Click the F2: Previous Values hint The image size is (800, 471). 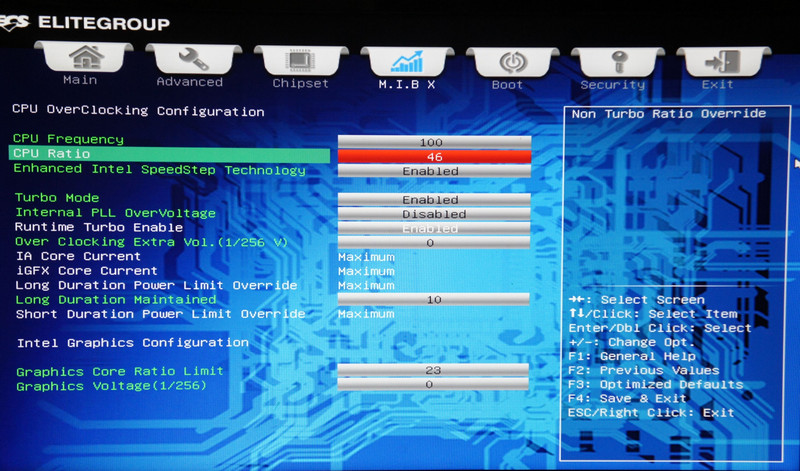[x=644, y=370]
